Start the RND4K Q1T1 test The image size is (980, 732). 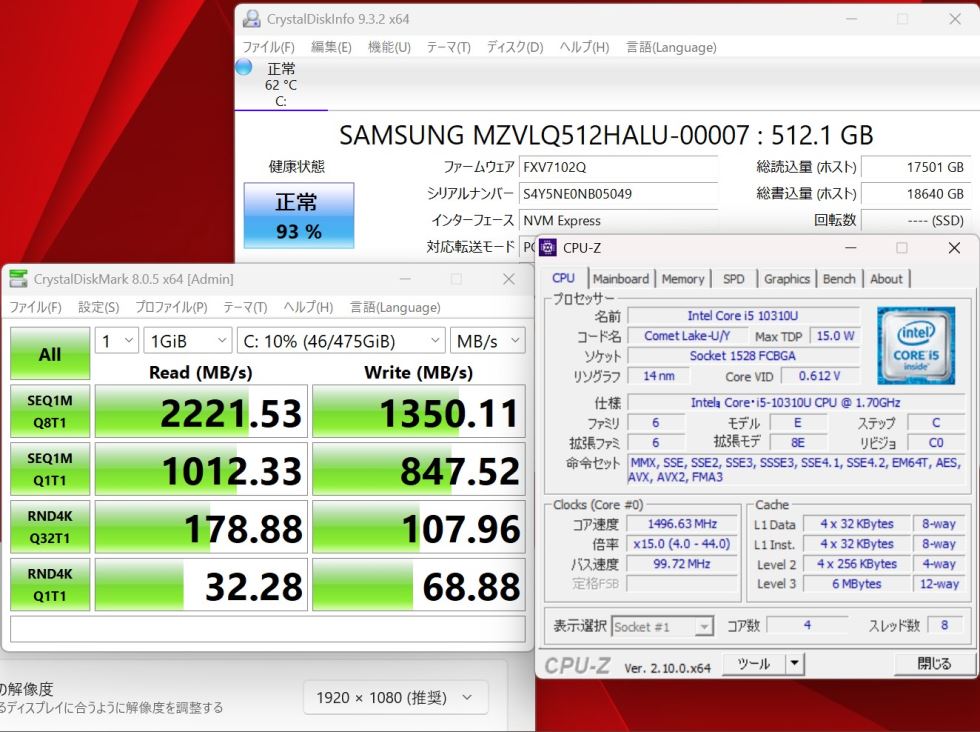[x=50, y=584]
